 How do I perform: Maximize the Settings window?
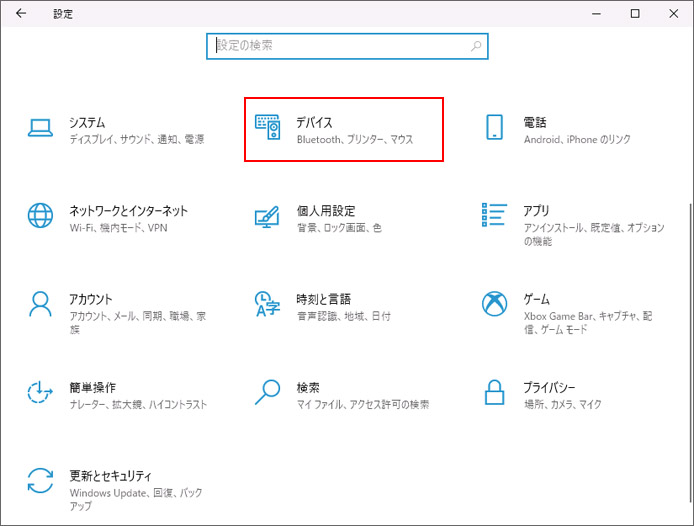pos(635,14)
